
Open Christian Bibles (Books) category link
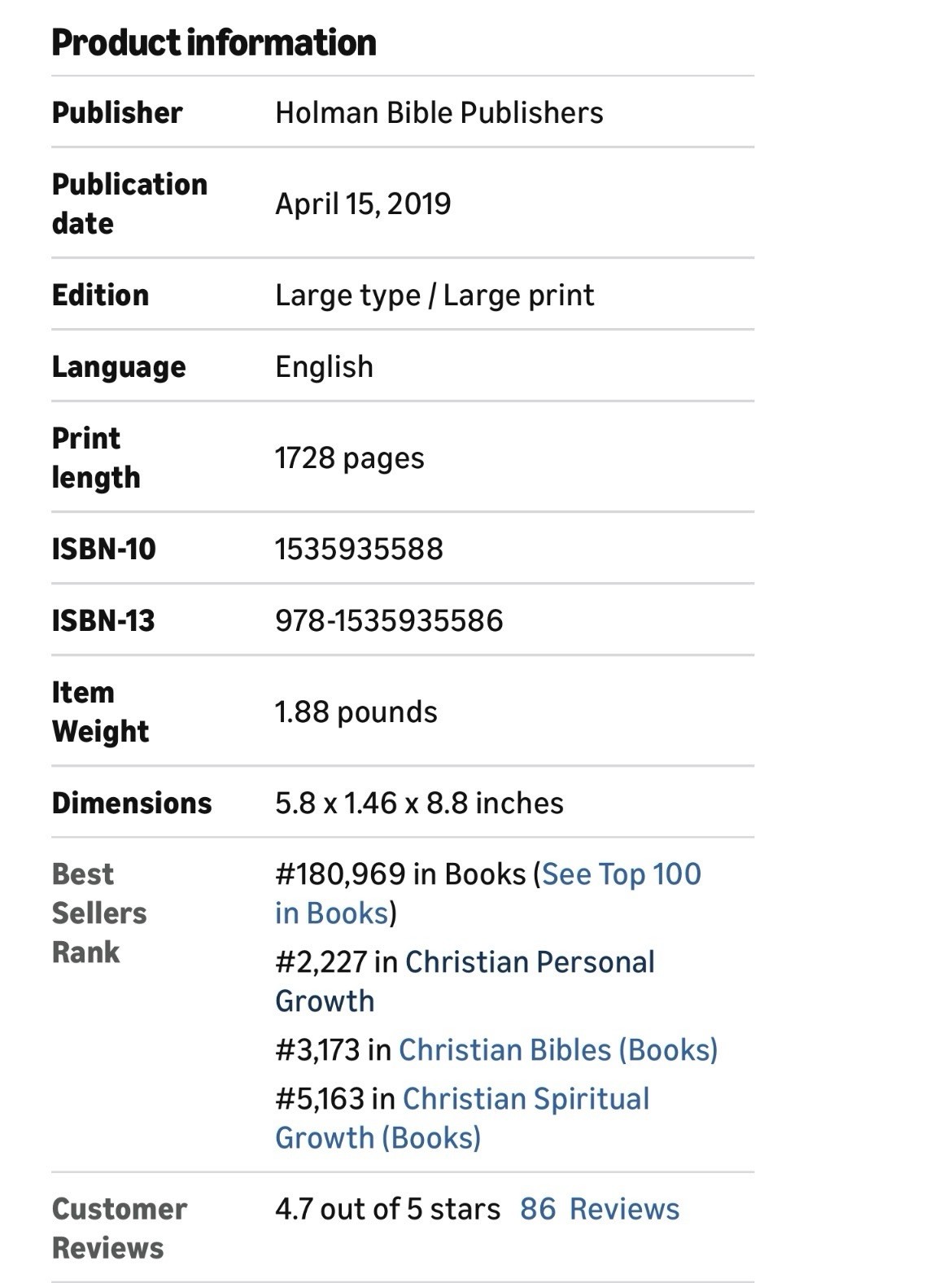click(558, 1050)
